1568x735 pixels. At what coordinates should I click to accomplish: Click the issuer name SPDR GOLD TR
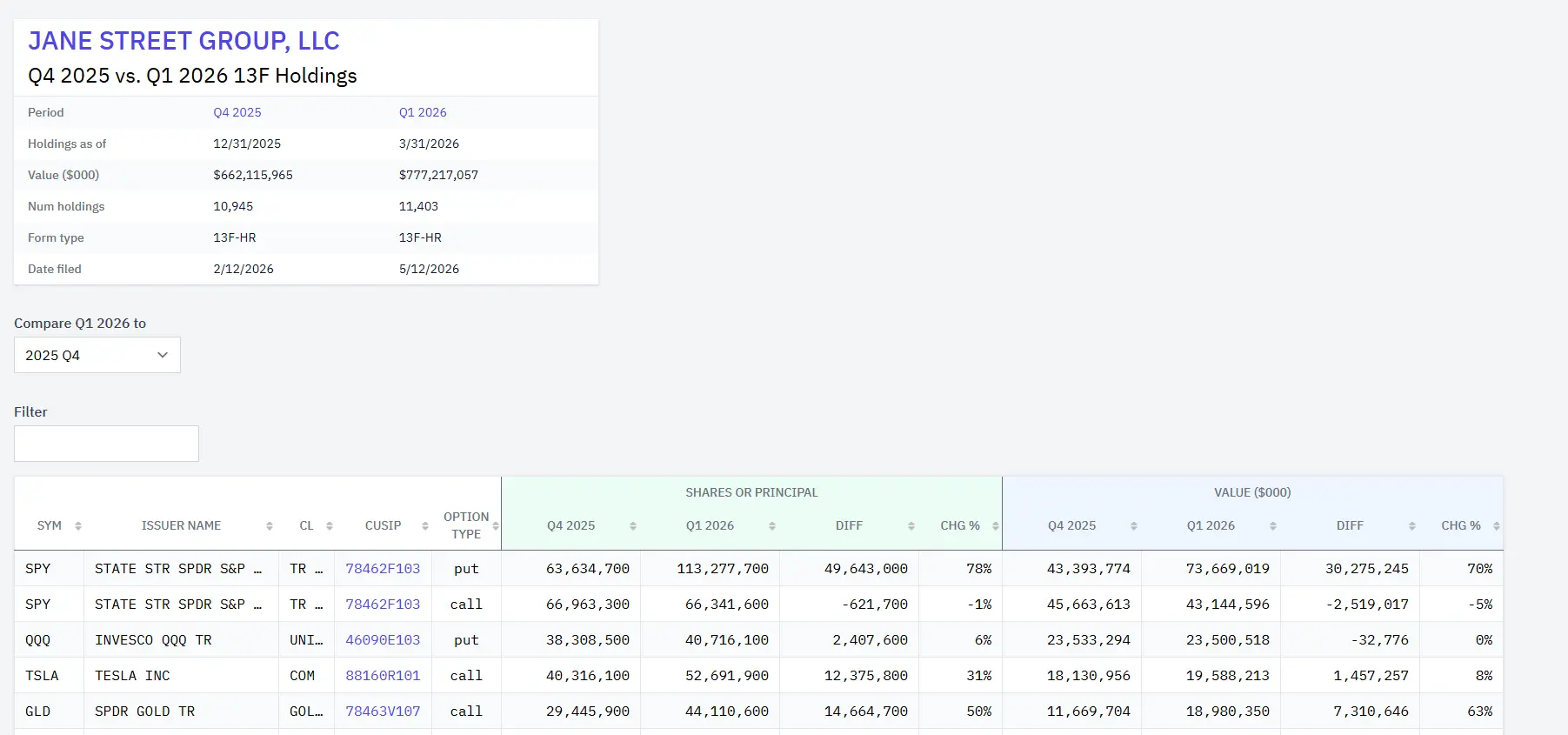click(144, 712)
